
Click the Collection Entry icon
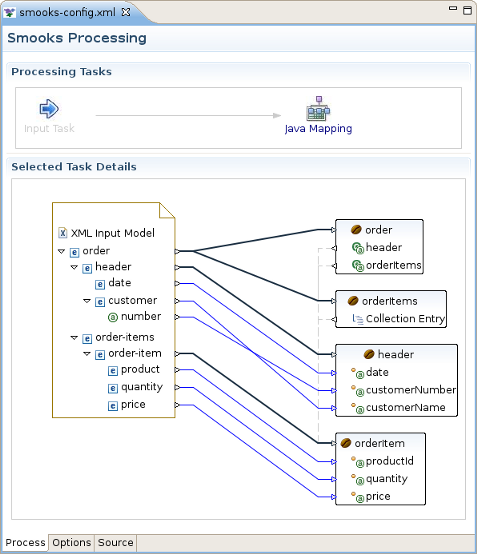click(x=358, y=319)
